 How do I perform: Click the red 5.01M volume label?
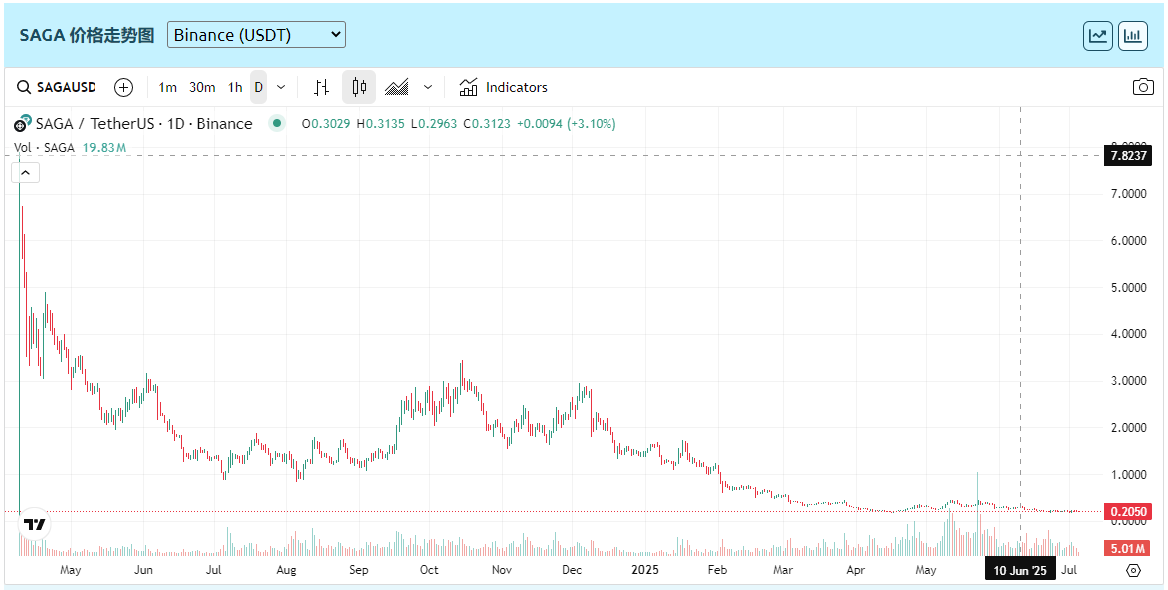(1126, 549)
